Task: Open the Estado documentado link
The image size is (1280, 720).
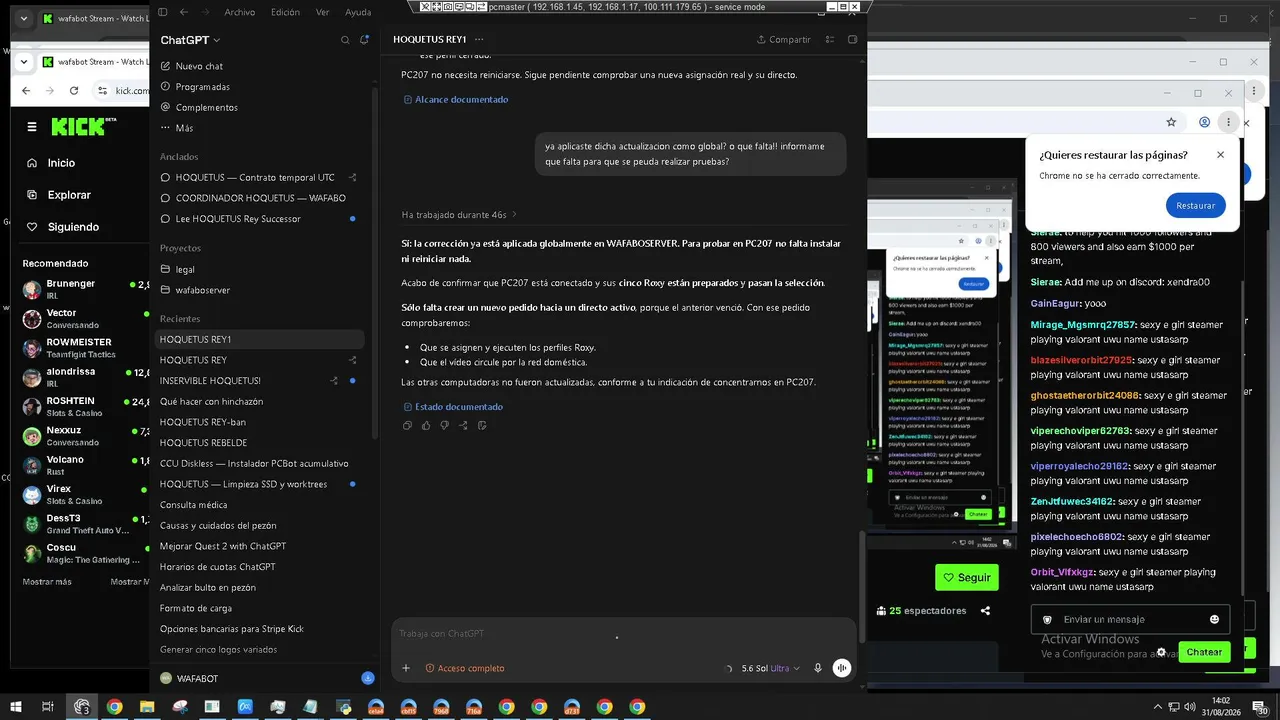Action: coord(452,407)
